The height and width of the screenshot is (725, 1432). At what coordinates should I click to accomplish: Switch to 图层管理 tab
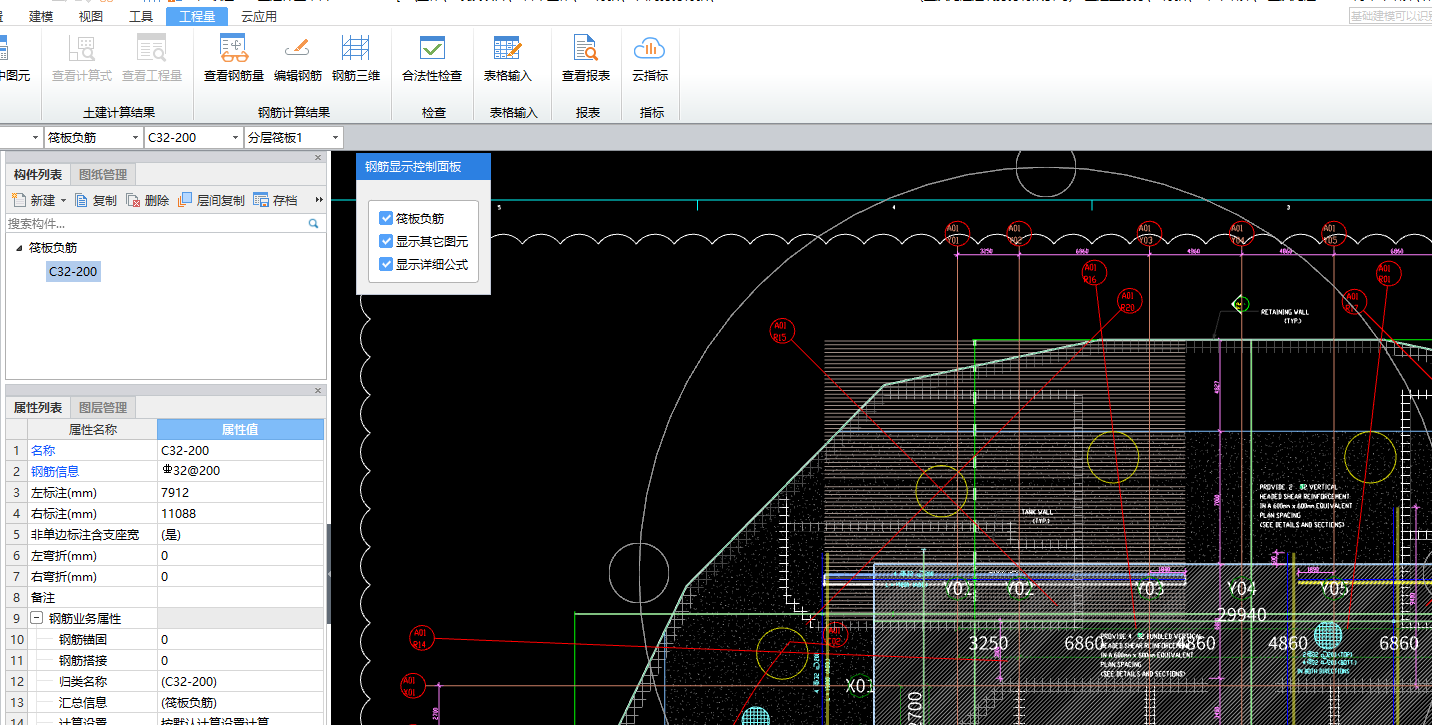click(x=103, y=407)
